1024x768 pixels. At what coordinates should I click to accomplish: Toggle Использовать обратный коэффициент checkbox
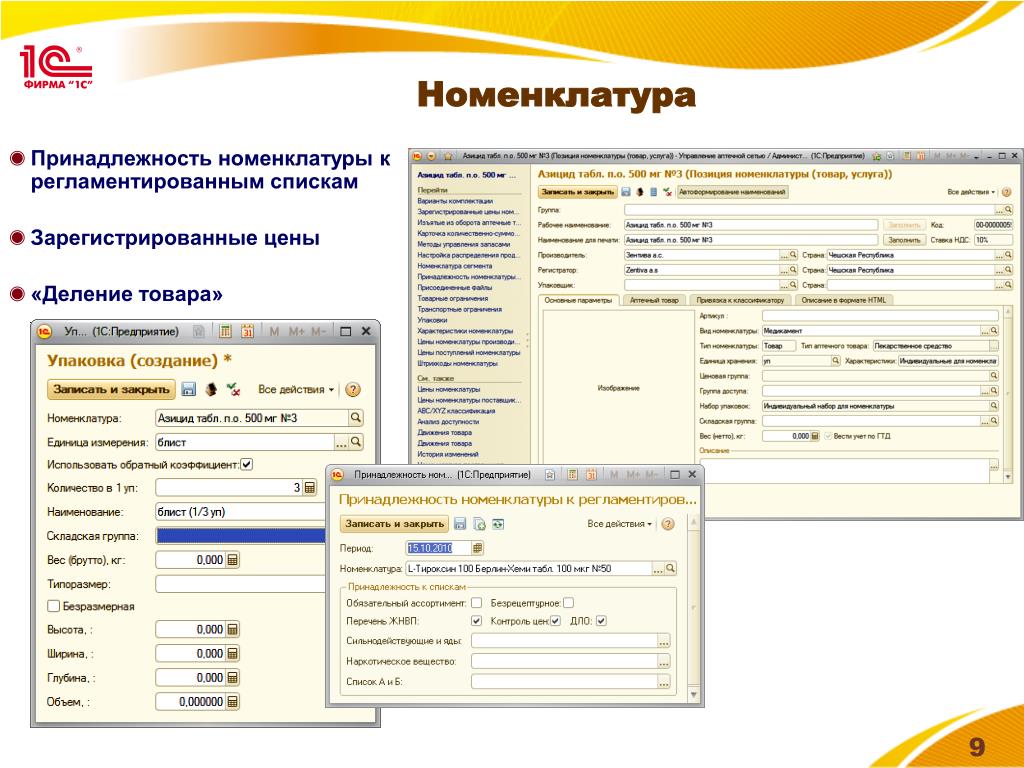[247, 464]
